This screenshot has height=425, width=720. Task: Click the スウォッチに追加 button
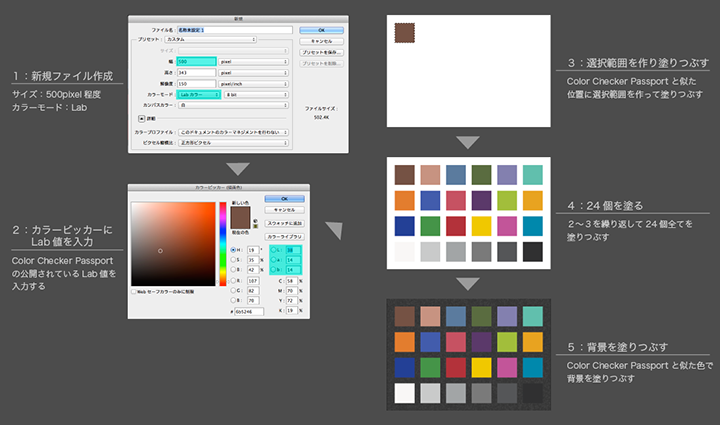[x=285, y=222]
